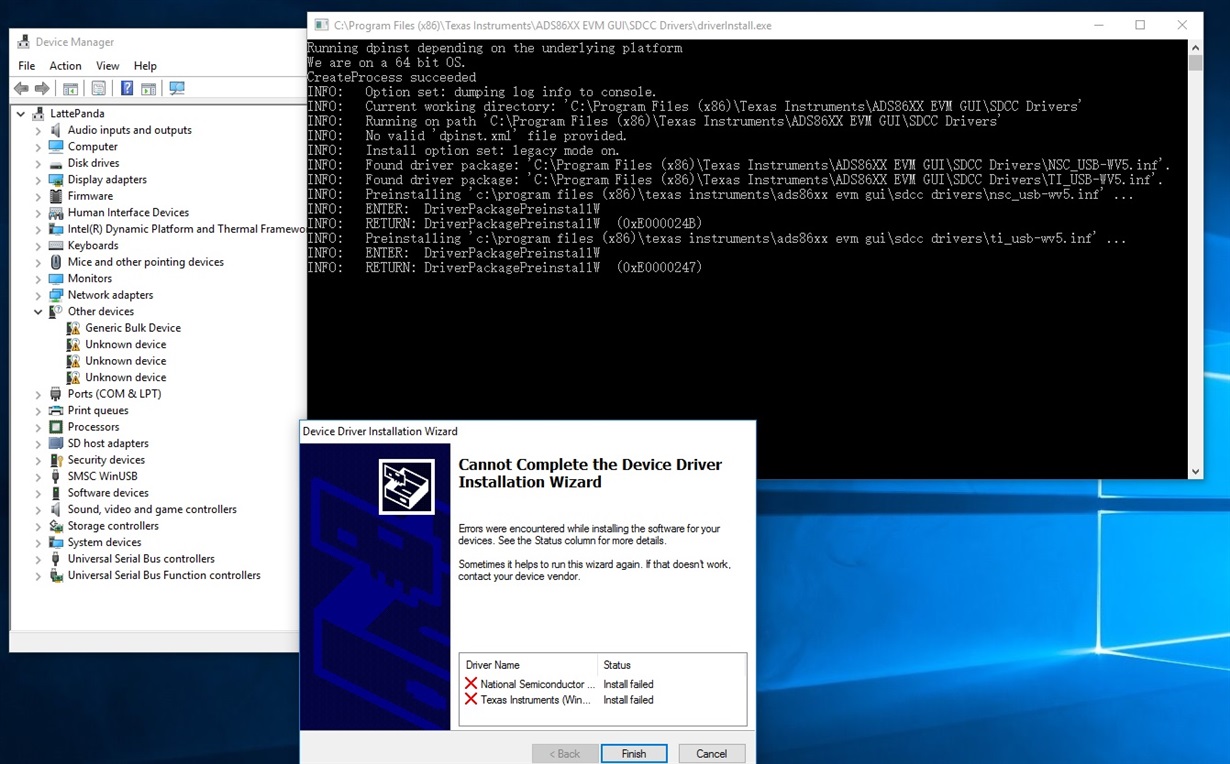Click Cancel in the Driver Installation Wizard
The height and width of the screenshot is (764, 1230).
(x=711, y=754)
